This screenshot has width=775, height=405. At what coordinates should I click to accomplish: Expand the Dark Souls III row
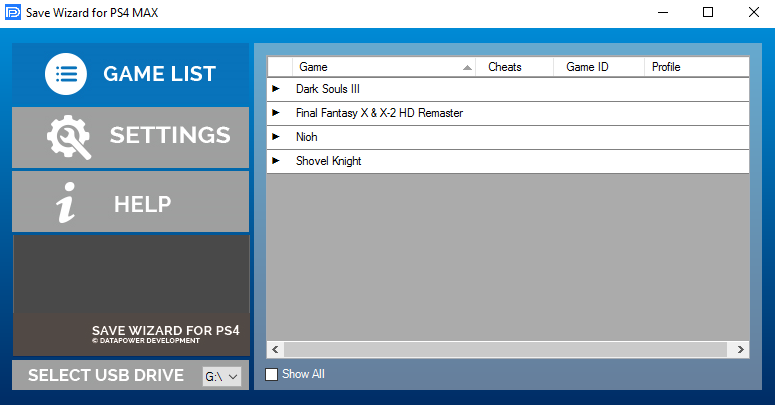tap(276, 89)
